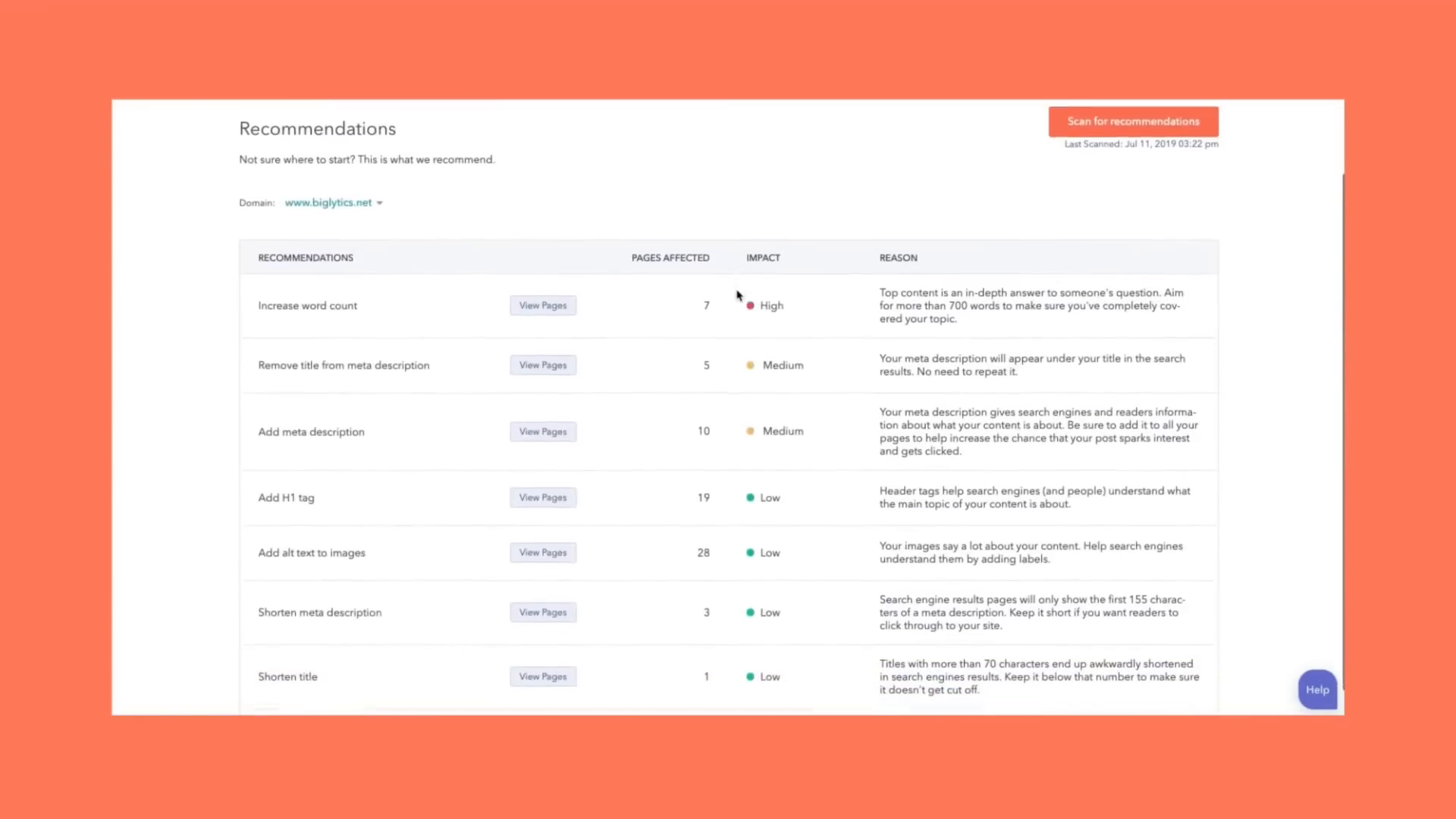Open the www.biglytics.net domain dropdown
The image size is (1456, 819).
[334, 202]
